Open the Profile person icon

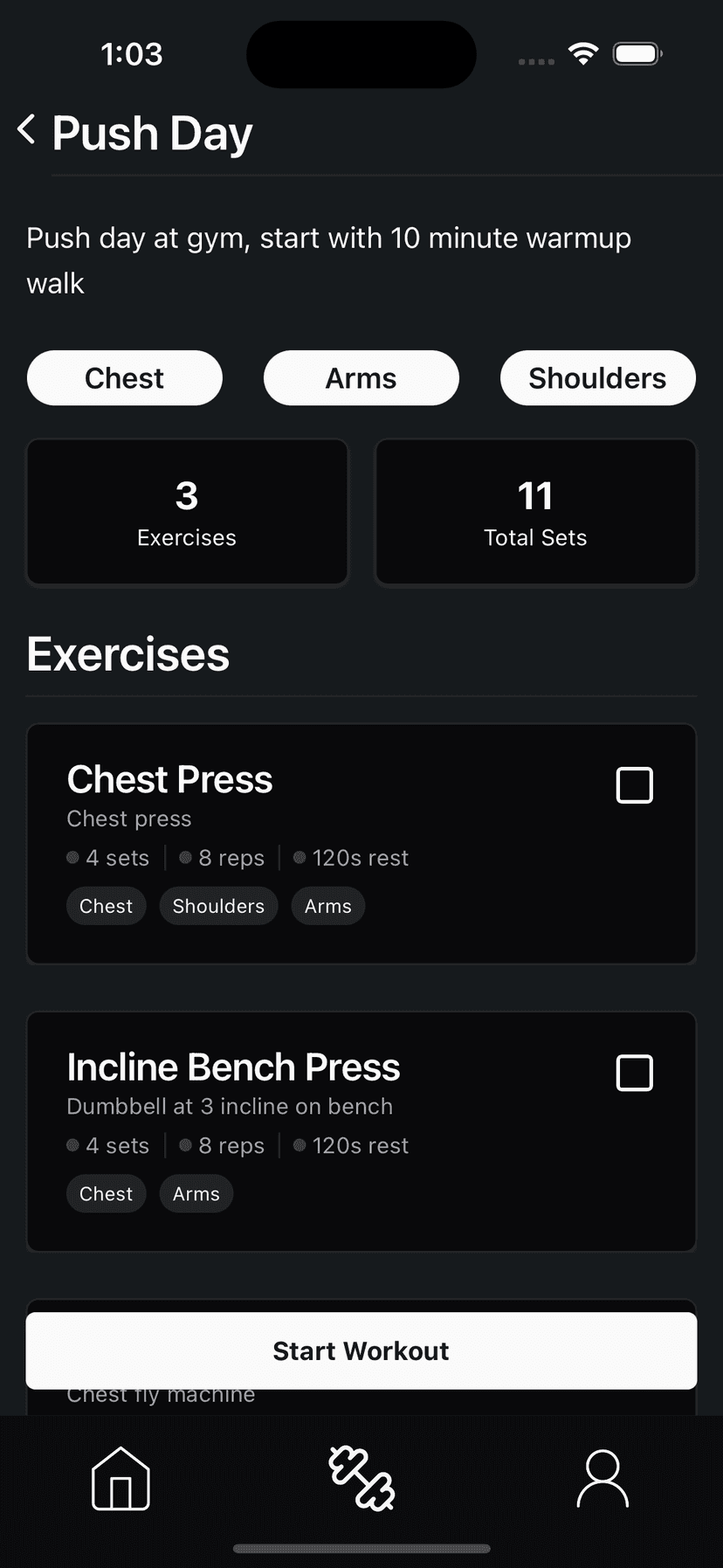[x=602, y=1478]
